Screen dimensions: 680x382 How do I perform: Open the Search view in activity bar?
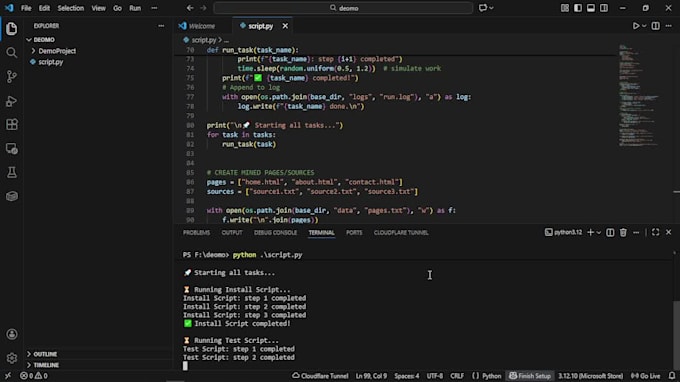(12, 52)
